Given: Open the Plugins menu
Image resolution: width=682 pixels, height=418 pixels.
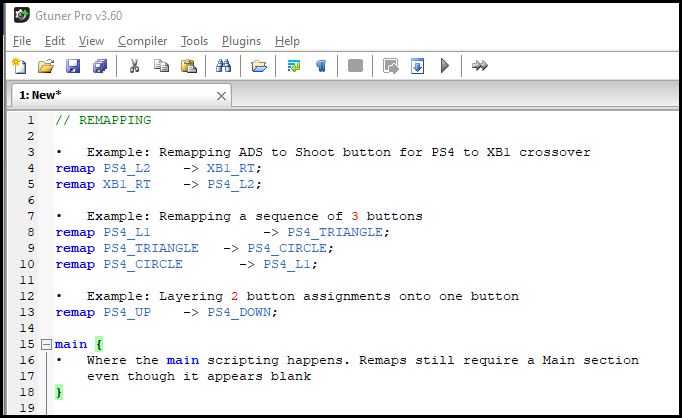Looking at the screenshot, I should [241, 41].
